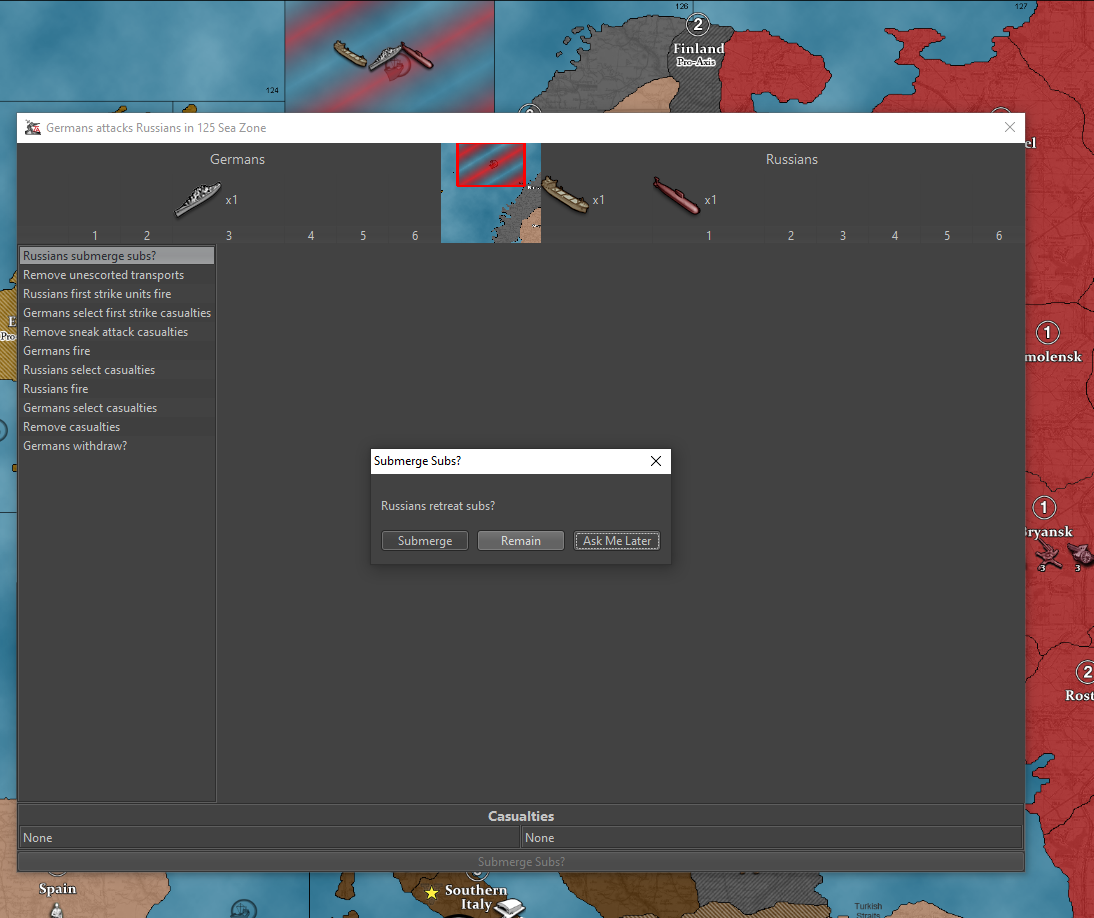This screenshot has width=1094, height=918.
Task: Click the disabled 'Submerge Subs?' bottom bar button
Action: pyautogui.click(x=521, y=862)
